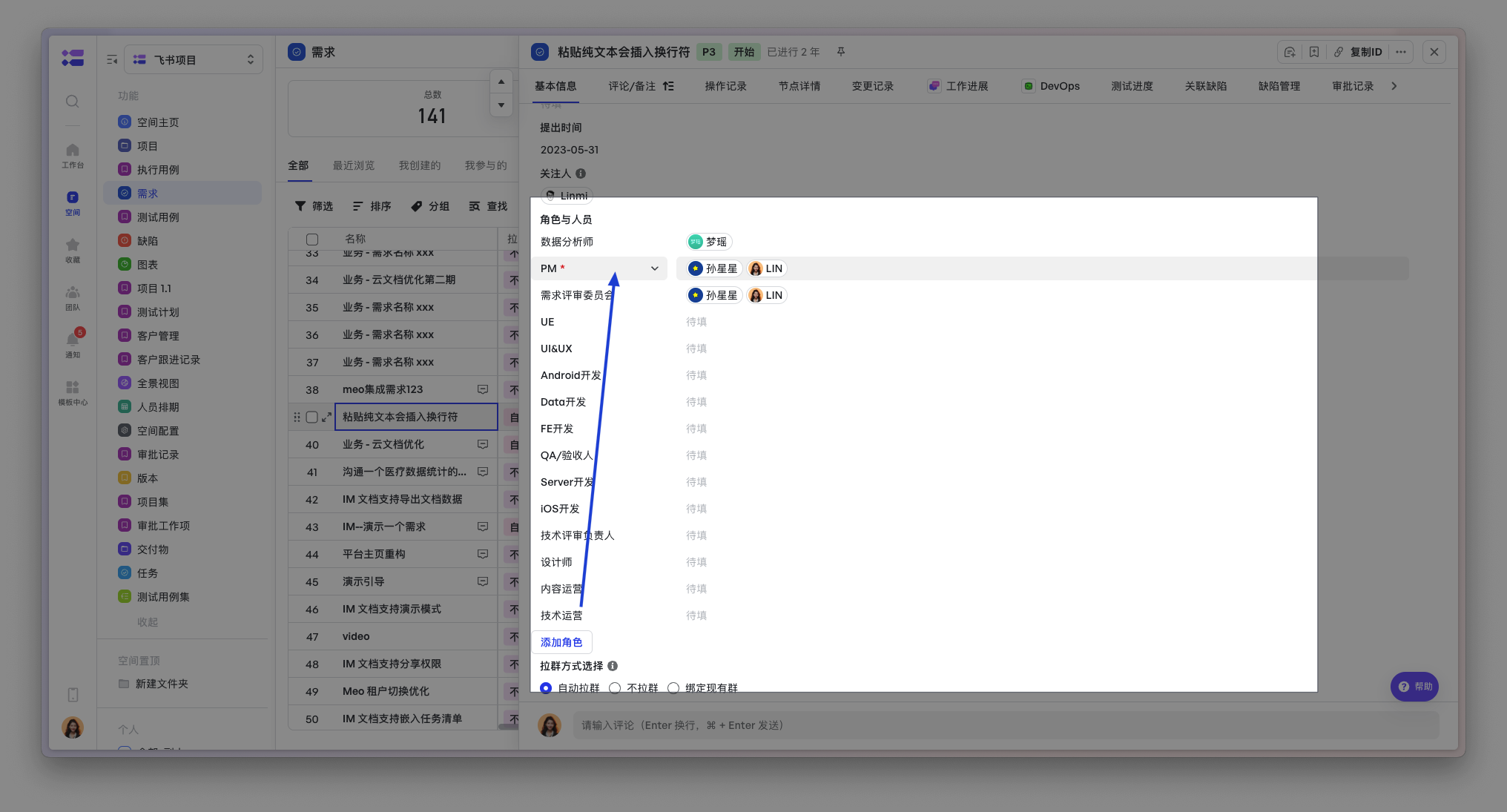Open the 模板中心 grid icon
The image size is (1507, 812).
tap(72, 392)
